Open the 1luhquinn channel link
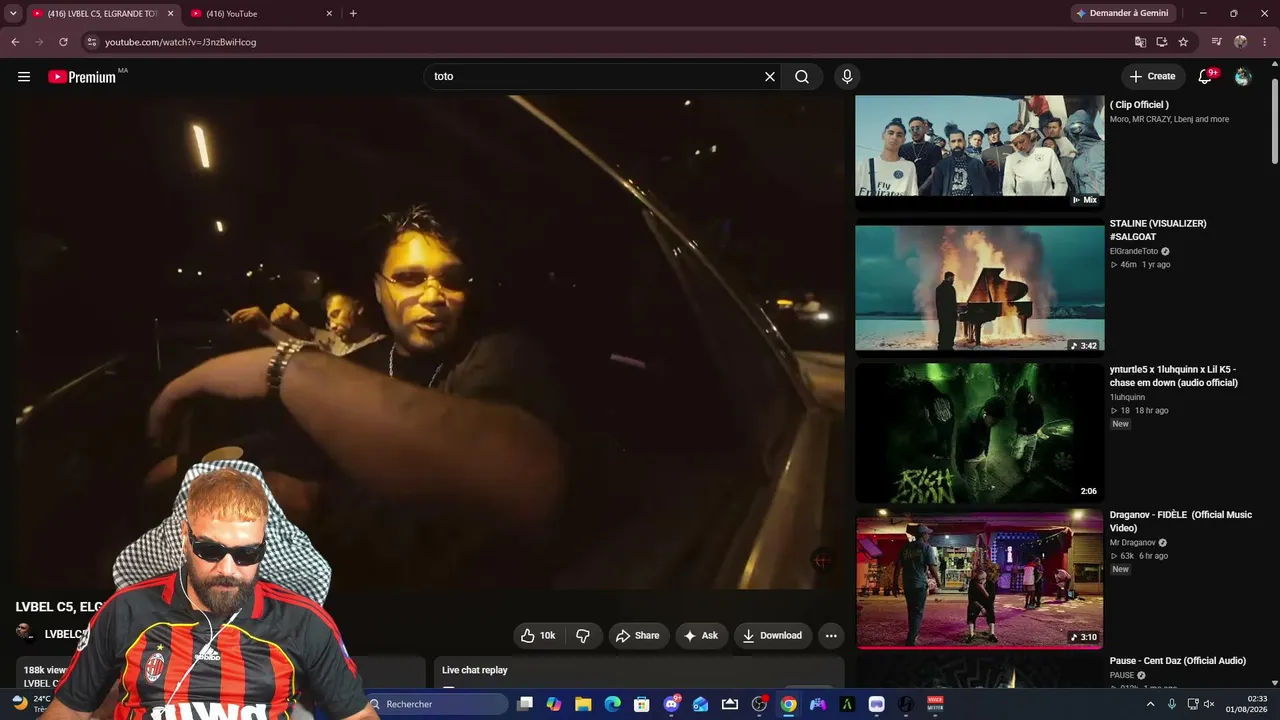Screen dimensions: 1280x720 tap(1127, 397)
